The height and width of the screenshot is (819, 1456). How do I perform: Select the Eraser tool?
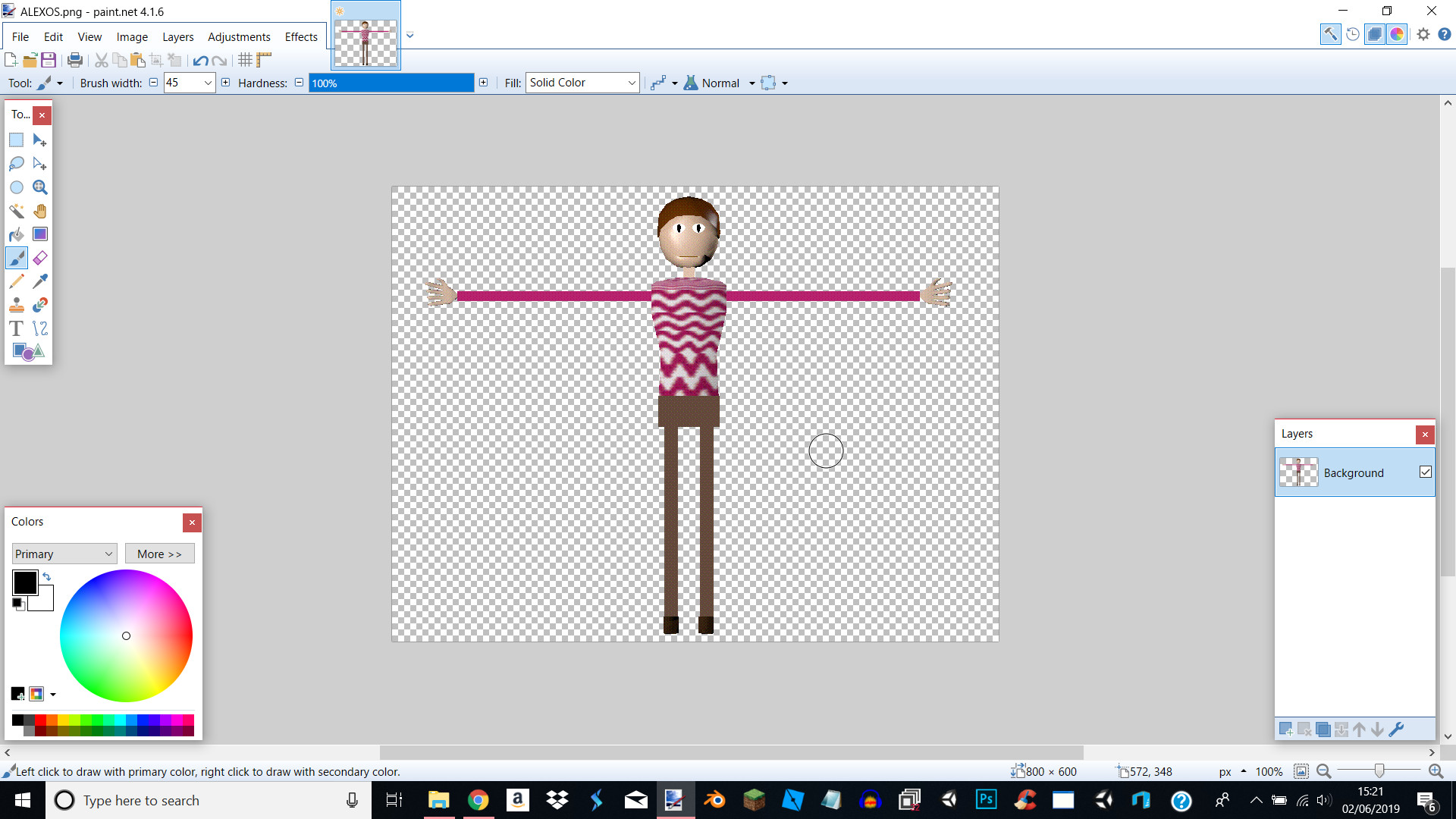pos(40,258)
